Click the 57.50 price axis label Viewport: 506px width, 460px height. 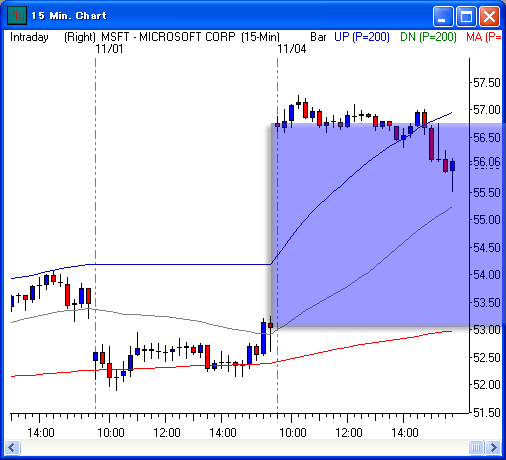click(487, 82)
